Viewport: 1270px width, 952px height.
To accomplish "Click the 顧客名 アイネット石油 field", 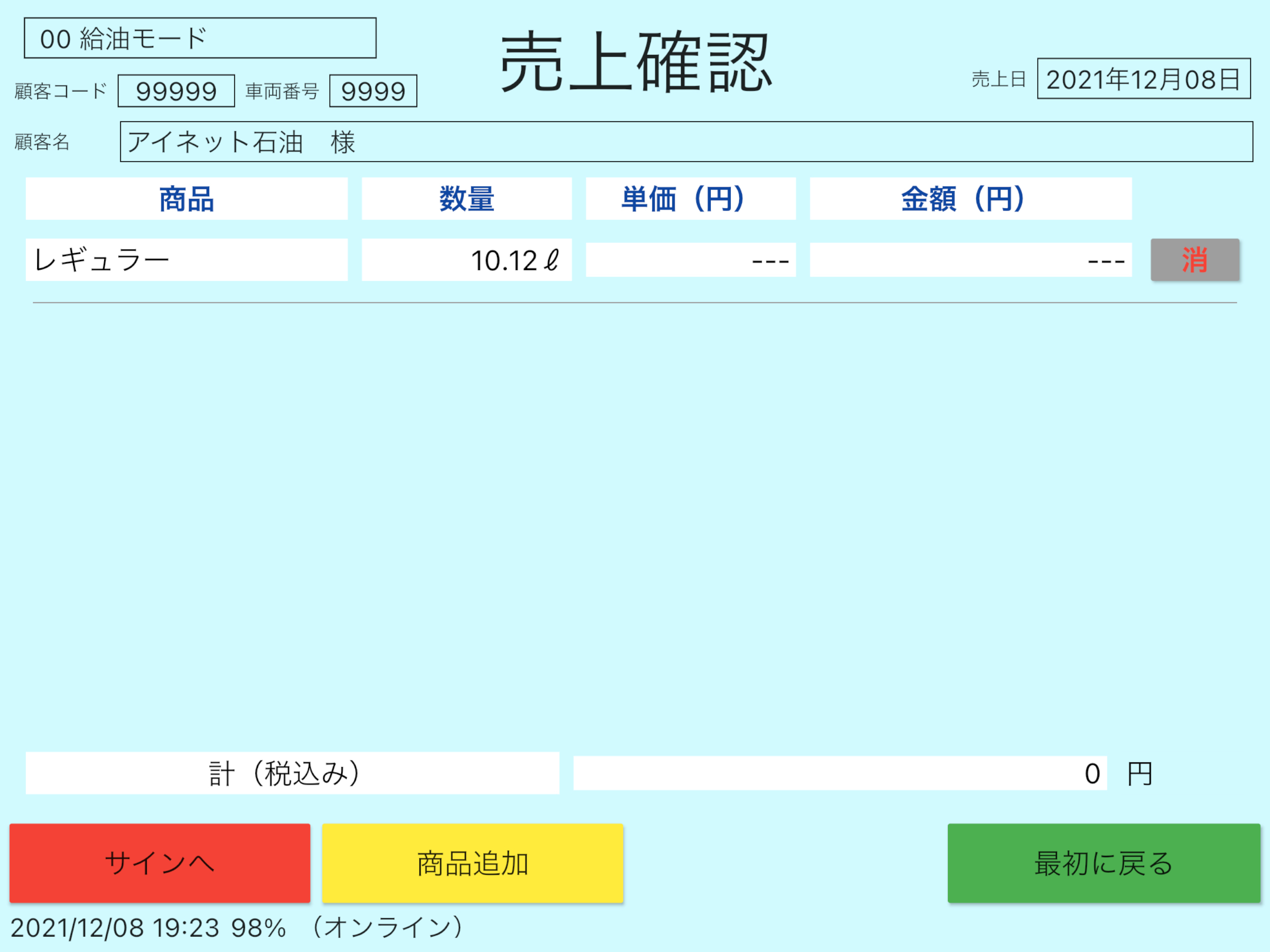I will 686,142.
